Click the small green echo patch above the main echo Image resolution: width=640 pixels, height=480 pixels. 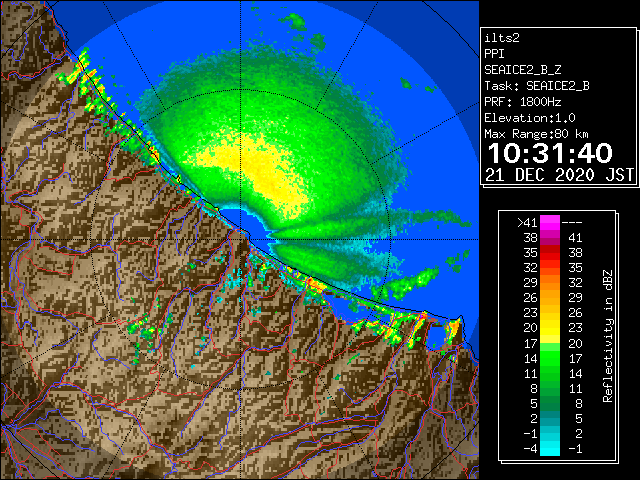tap(295, 20)
